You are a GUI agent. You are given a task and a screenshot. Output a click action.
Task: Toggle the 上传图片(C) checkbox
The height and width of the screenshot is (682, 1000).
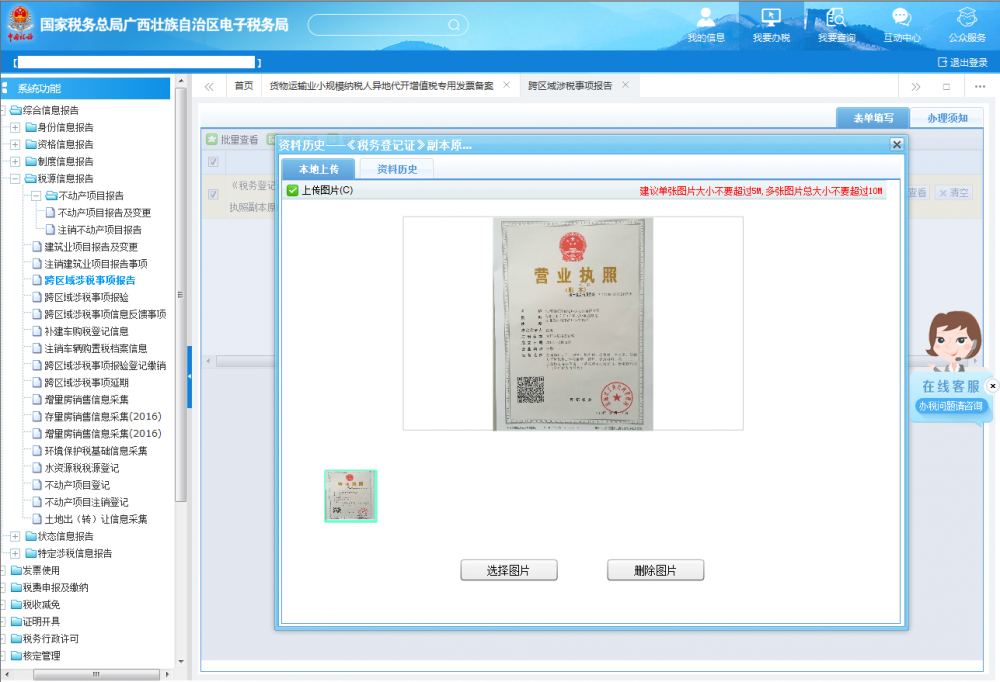point(292,190)
